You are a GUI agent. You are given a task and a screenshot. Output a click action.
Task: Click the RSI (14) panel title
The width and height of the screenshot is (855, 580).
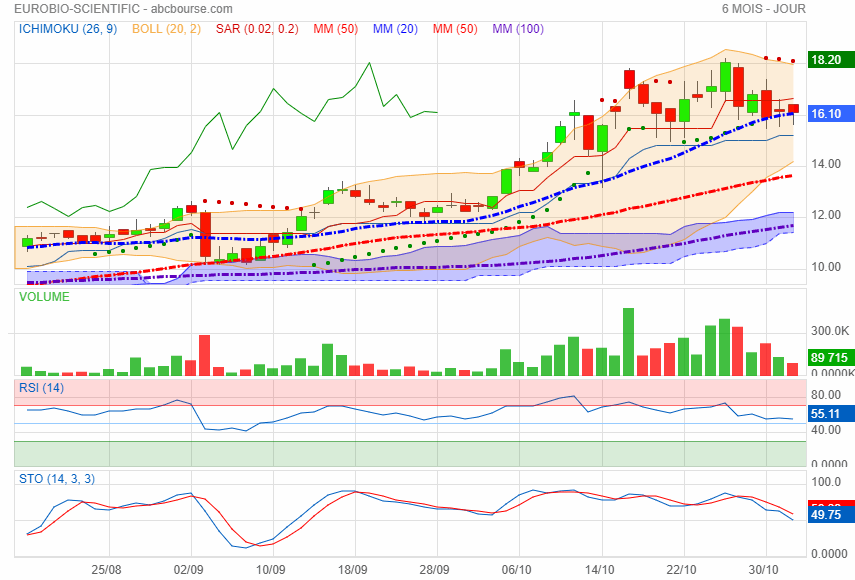41,388
